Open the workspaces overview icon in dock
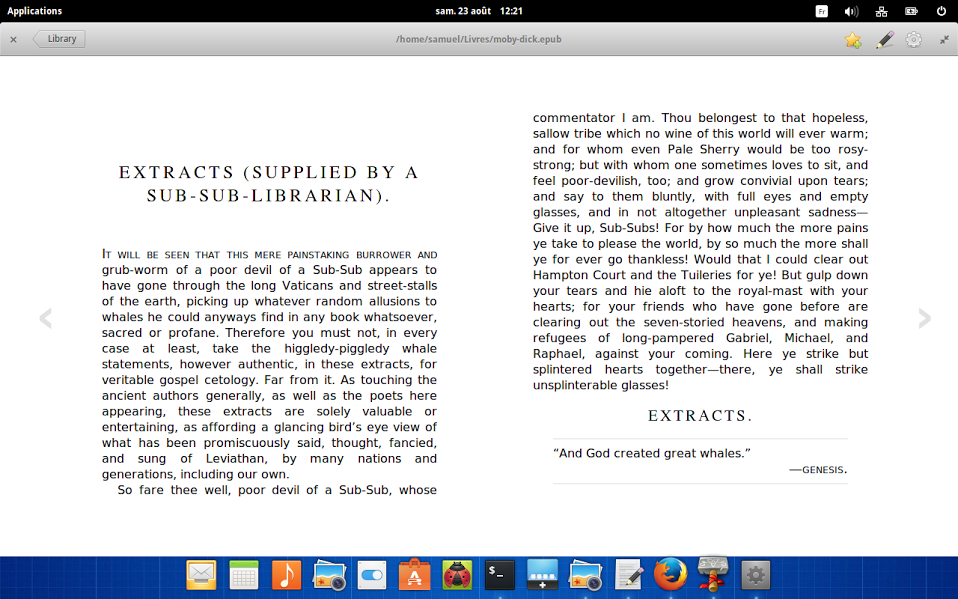The height and width of the screenshot is (599, 958). click(x=543, y=575)
